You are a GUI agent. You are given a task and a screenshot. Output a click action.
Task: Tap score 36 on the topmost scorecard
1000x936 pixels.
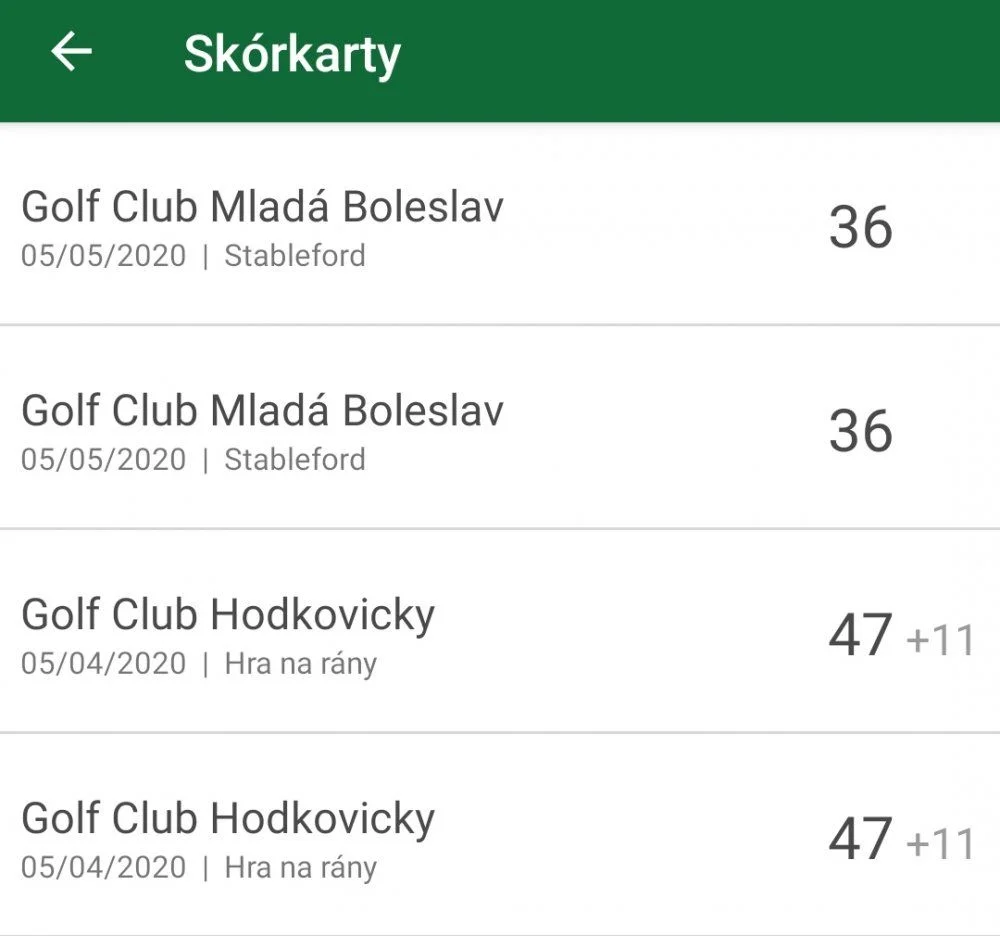tap(860, 227)
